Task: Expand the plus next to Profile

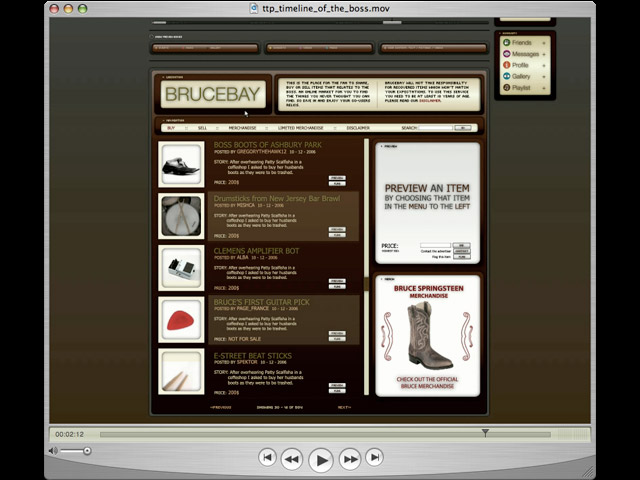Action: tap(544, 65)
